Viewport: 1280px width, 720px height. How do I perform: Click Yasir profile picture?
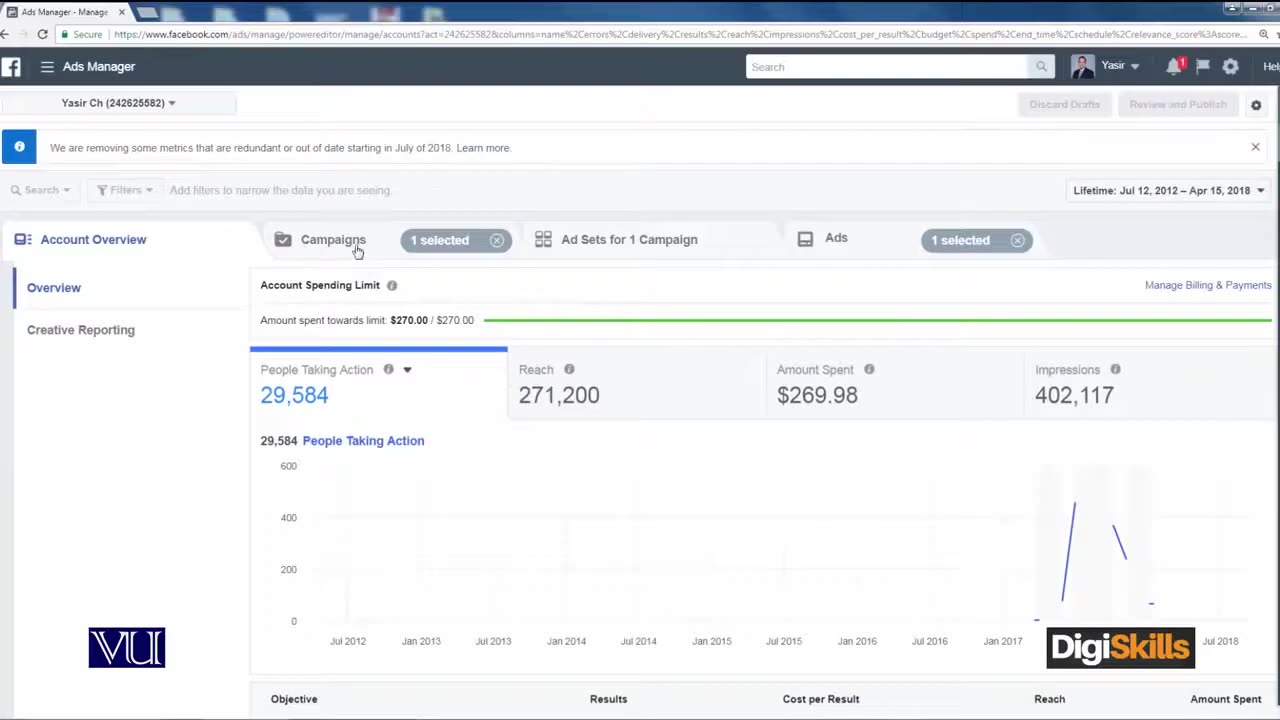1082,66
